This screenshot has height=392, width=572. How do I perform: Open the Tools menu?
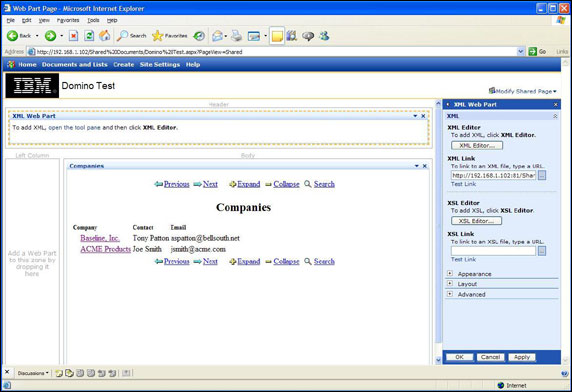93,20
